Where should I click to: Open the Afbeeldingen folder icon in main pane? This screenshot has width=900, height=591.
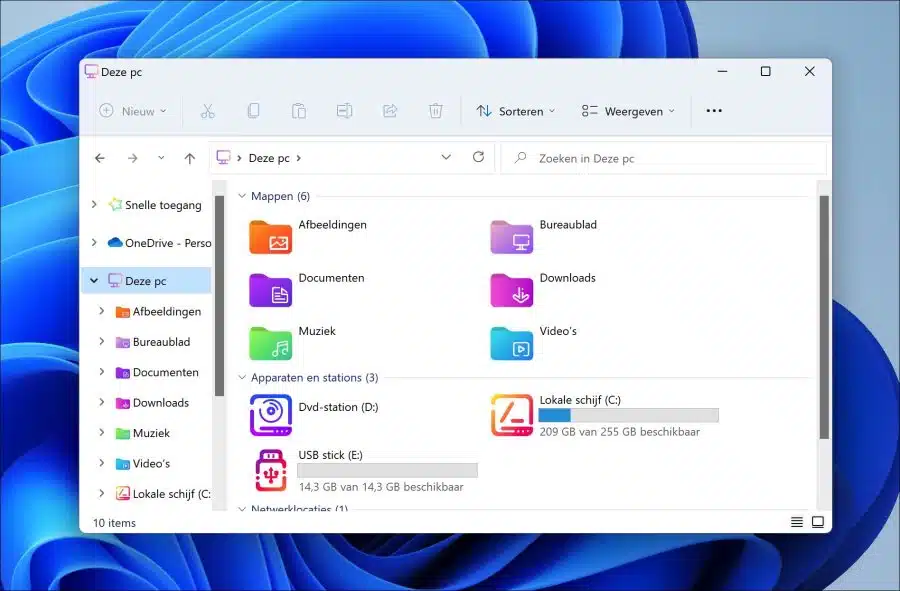coord(270,236)
